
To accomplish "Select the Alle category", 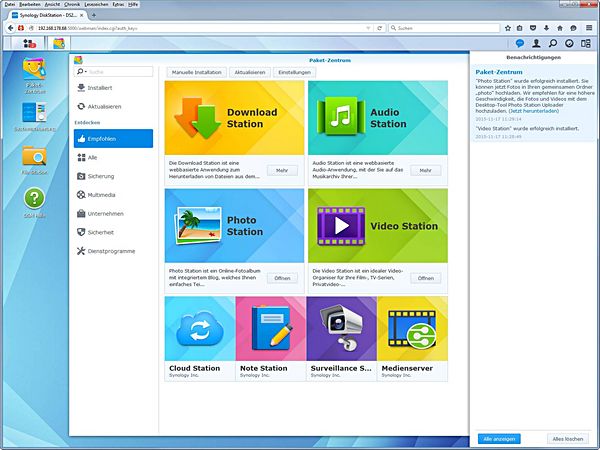I will [113, 157].
